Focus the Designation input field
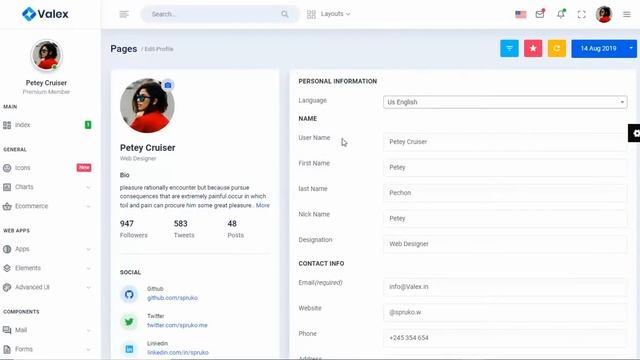This screenshot has width=640, height=360. (x=505, y=244)
